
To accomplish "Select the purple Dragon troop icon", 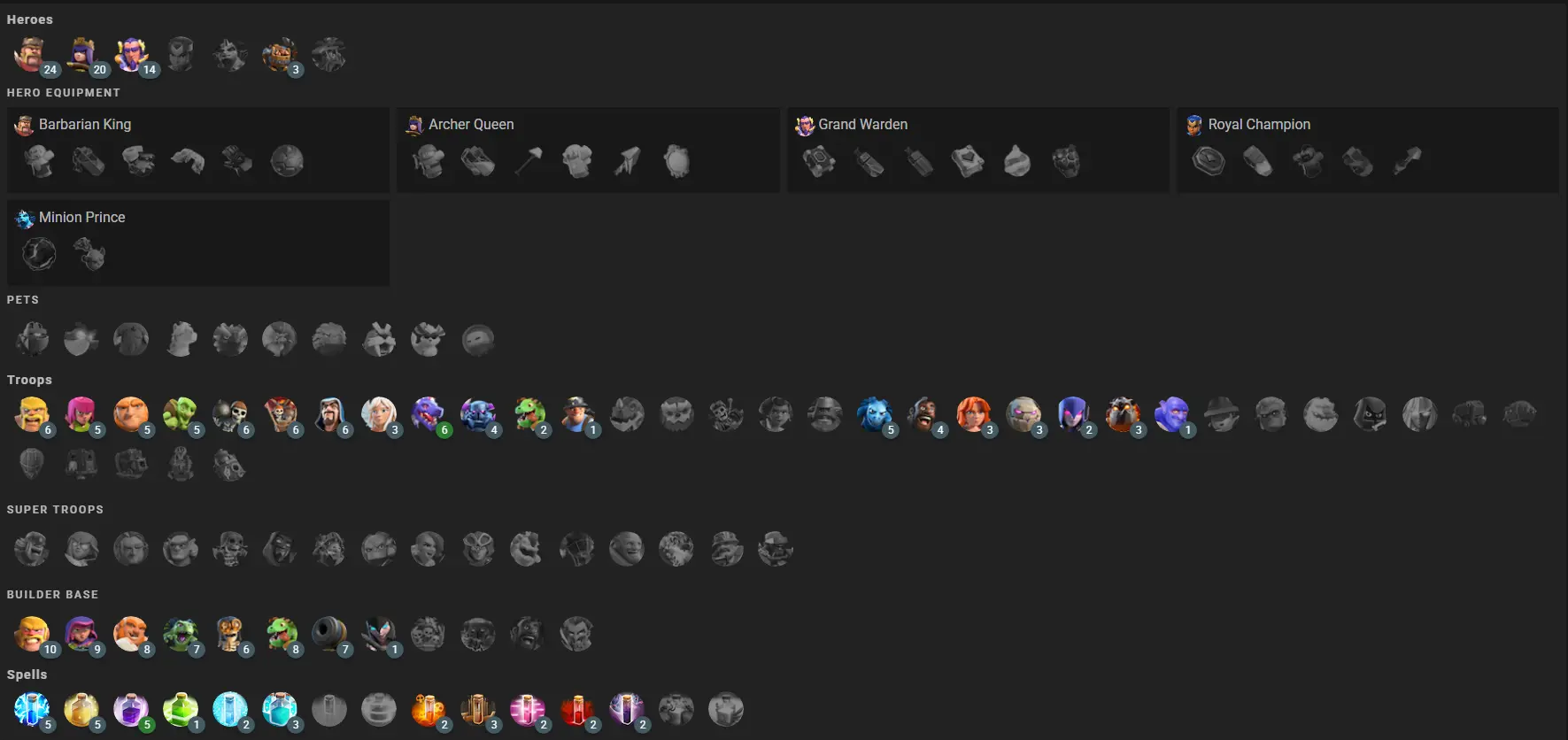I will 429,414.
